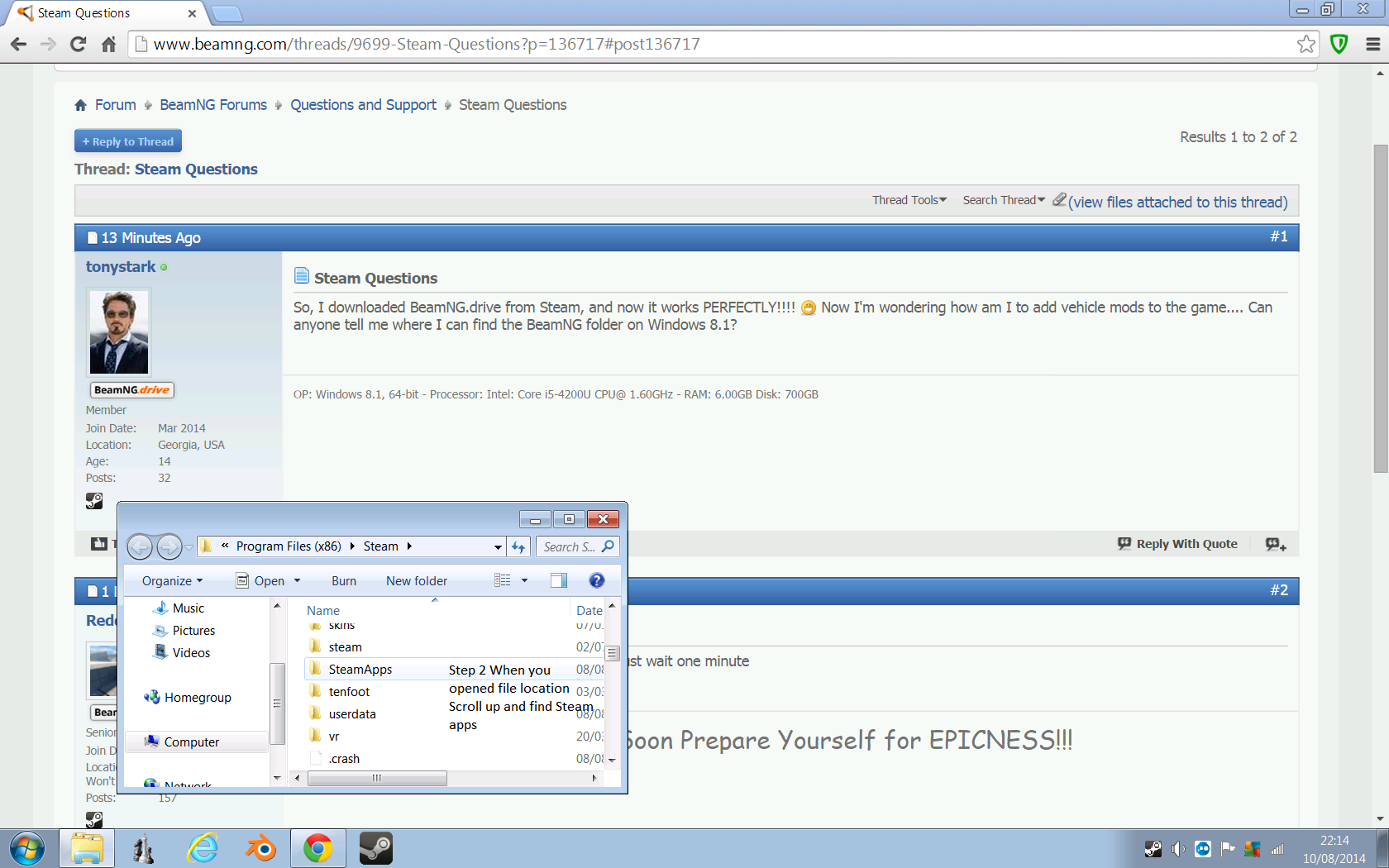
Task: Go back in Chrome browser
Action: coord(18,45)
